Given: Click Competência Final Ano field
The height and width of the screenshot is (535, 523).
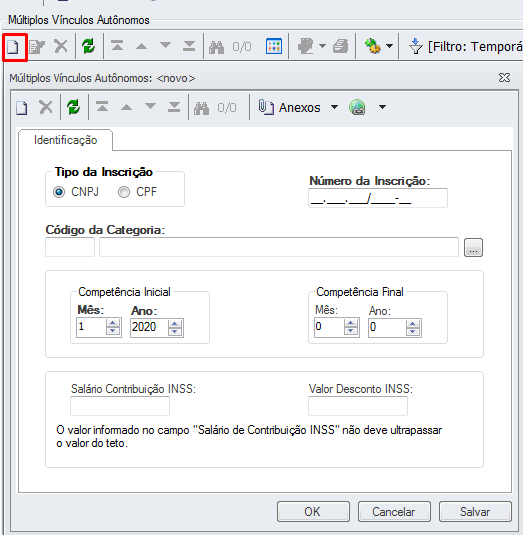Looking at the screenshot, I should pos(387,328).
